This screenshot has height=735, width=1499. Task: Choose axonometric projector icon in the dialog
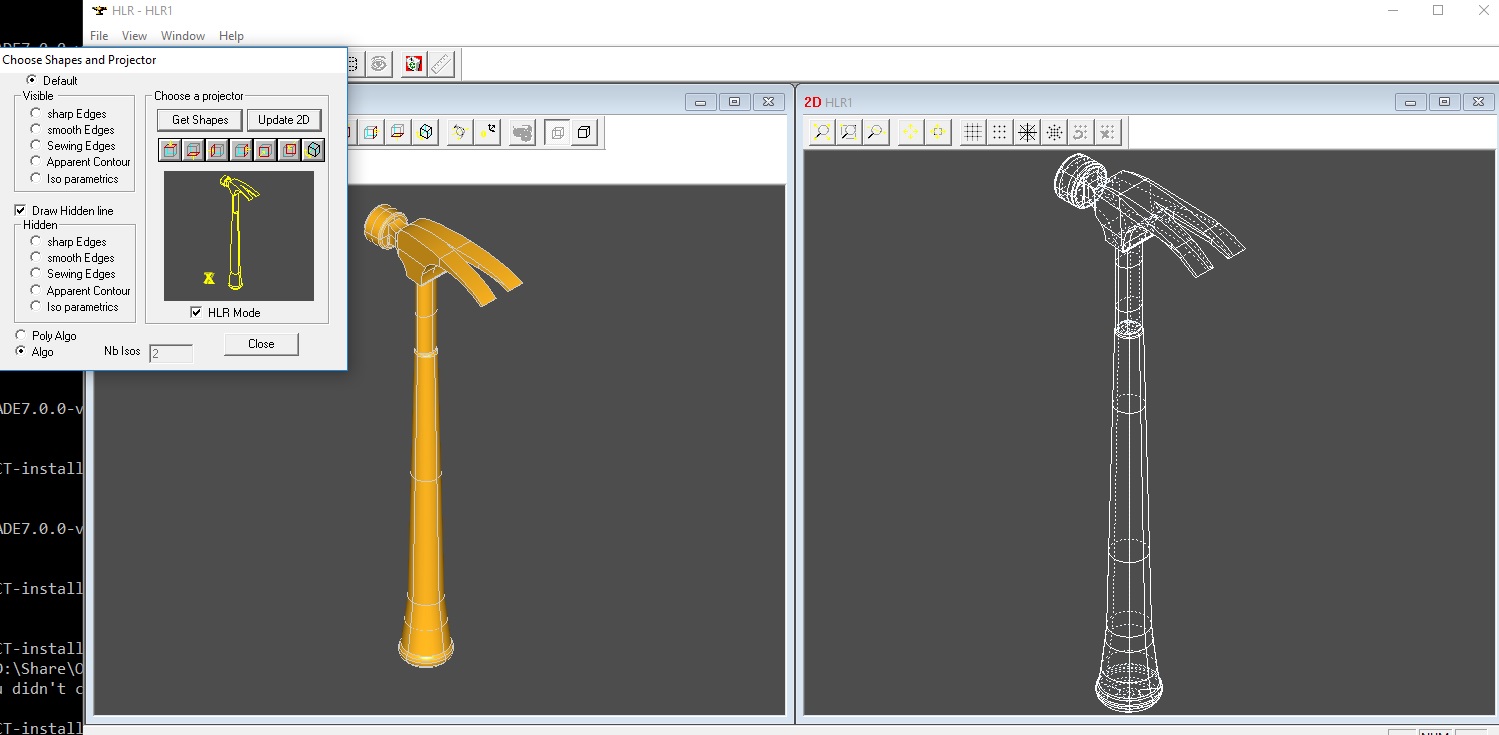pos(314,151)
